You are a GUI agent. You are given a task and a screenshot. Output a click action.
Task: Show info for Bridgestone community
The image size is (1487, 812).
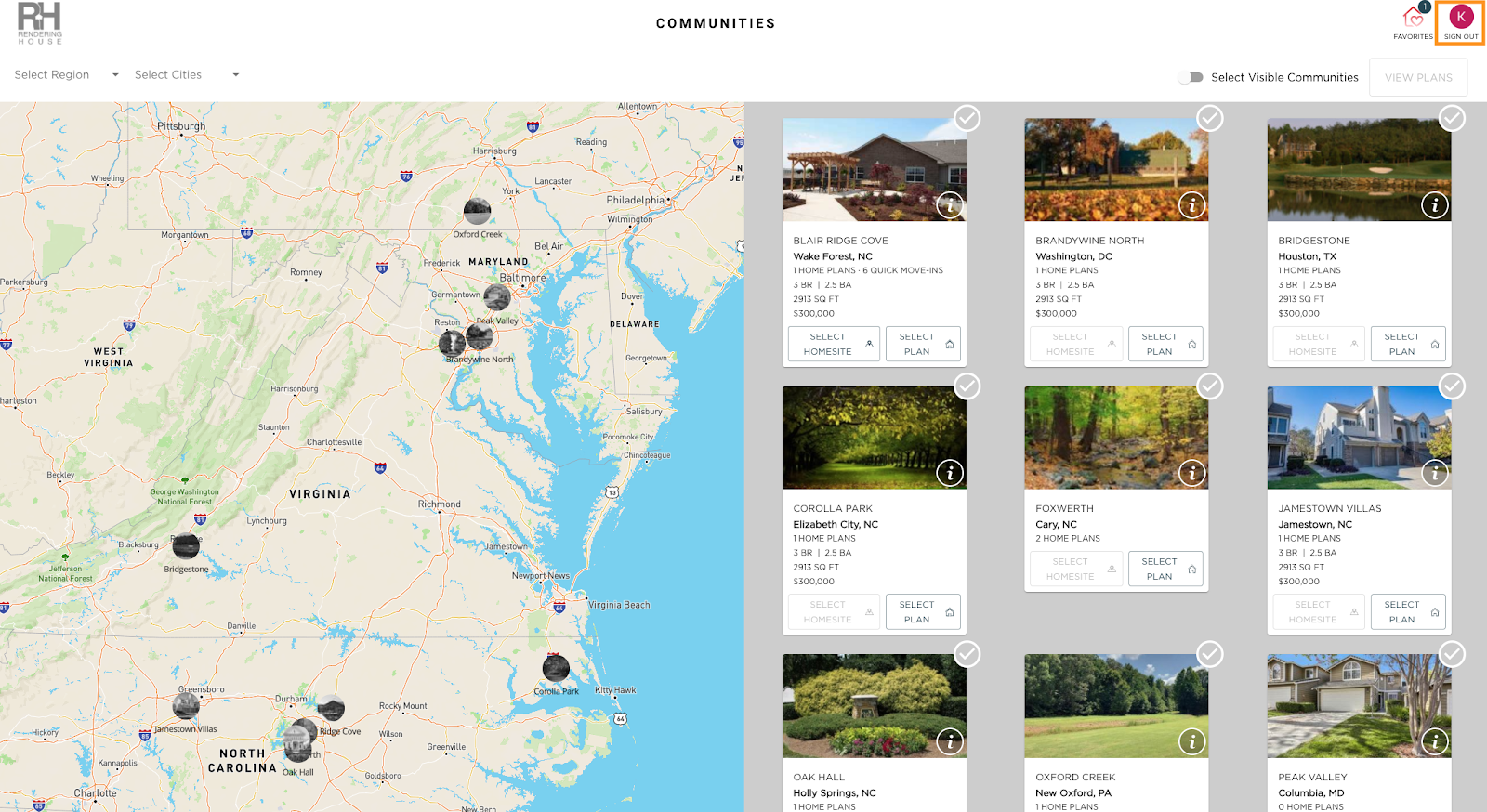pyautogui.click(x=1435, y=204)
